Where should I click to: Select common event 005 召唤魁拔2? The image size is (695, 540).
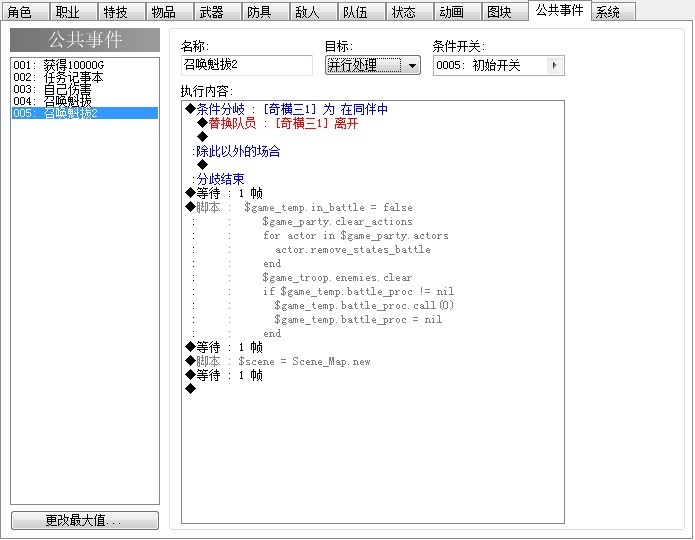pos(85,113)
